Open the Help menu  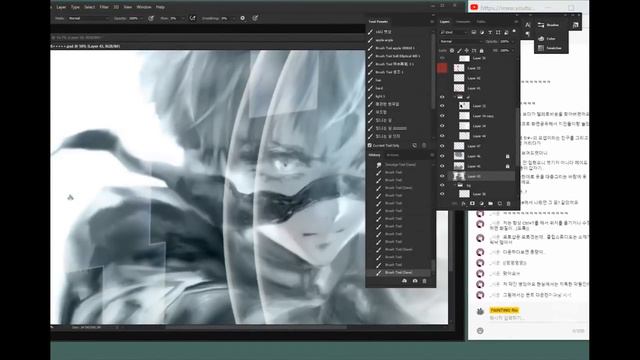click(160, 7)
